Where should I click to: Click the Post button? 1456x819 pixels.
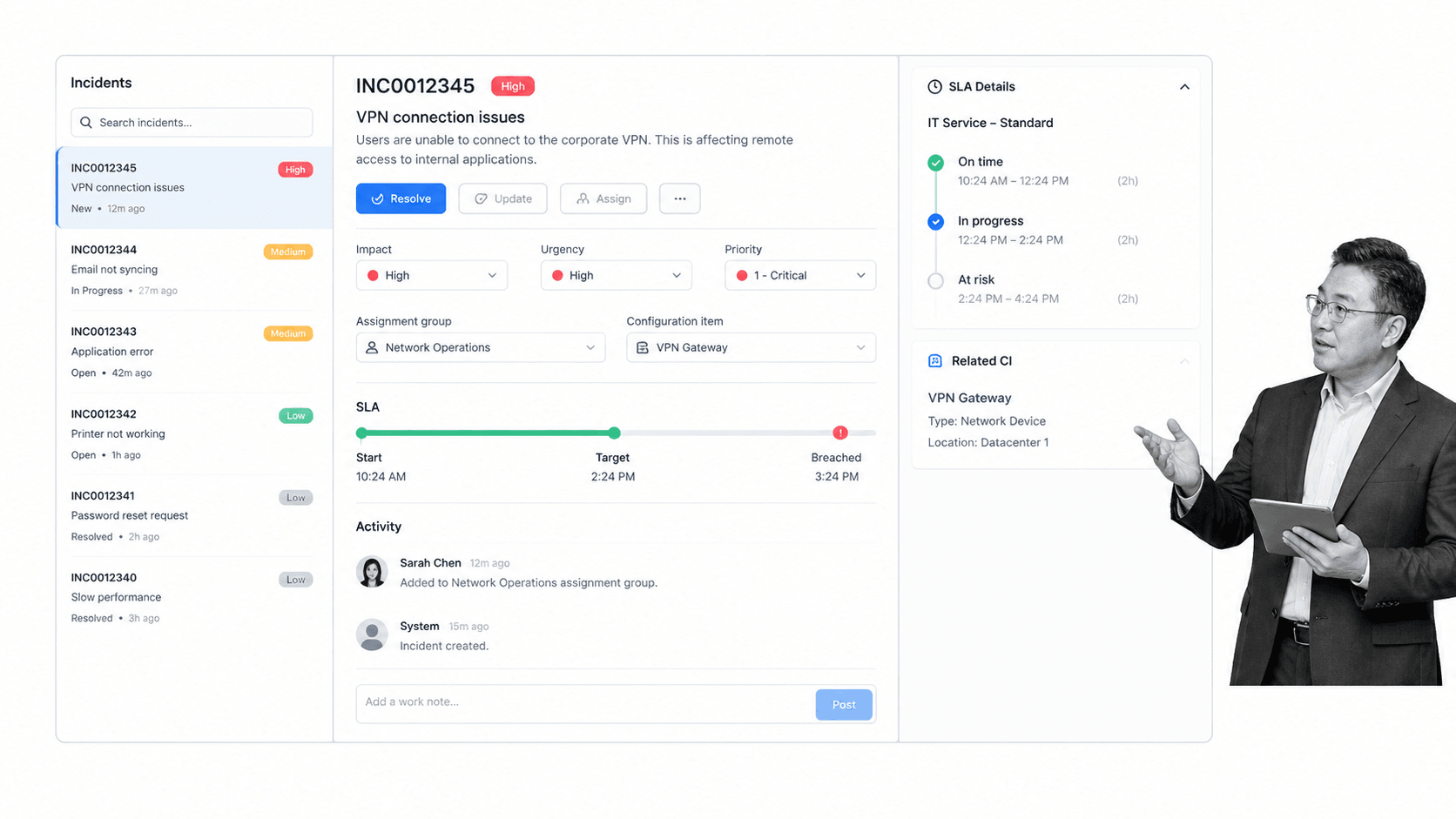tap(844, 705)
